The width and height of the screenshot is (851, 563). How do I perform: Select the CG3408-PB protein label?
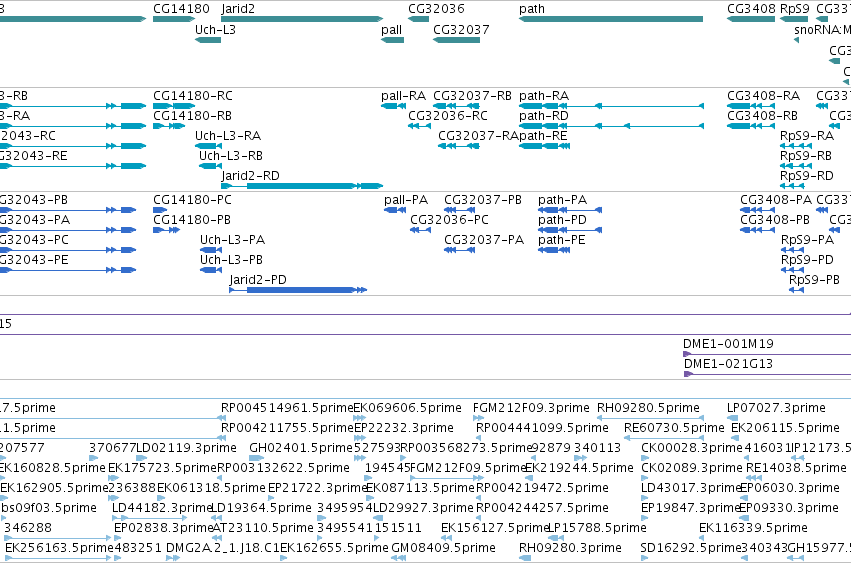775,219
